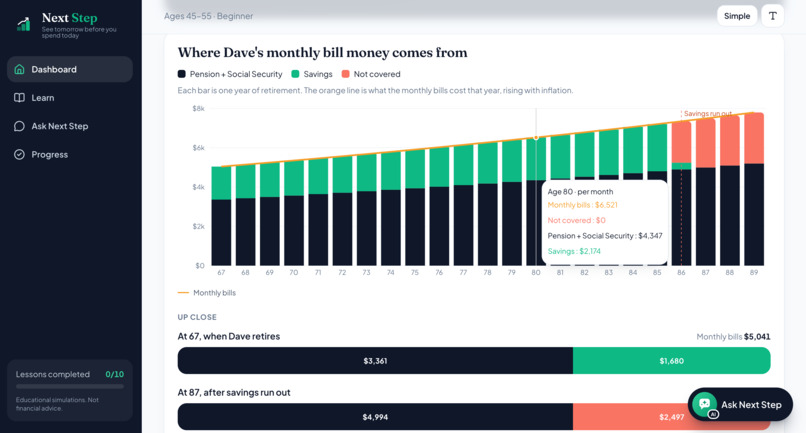806x433 pixels.
Task: Click the 'Educational simulations. Not financial advice.' note
Action: tap(57, 404)
